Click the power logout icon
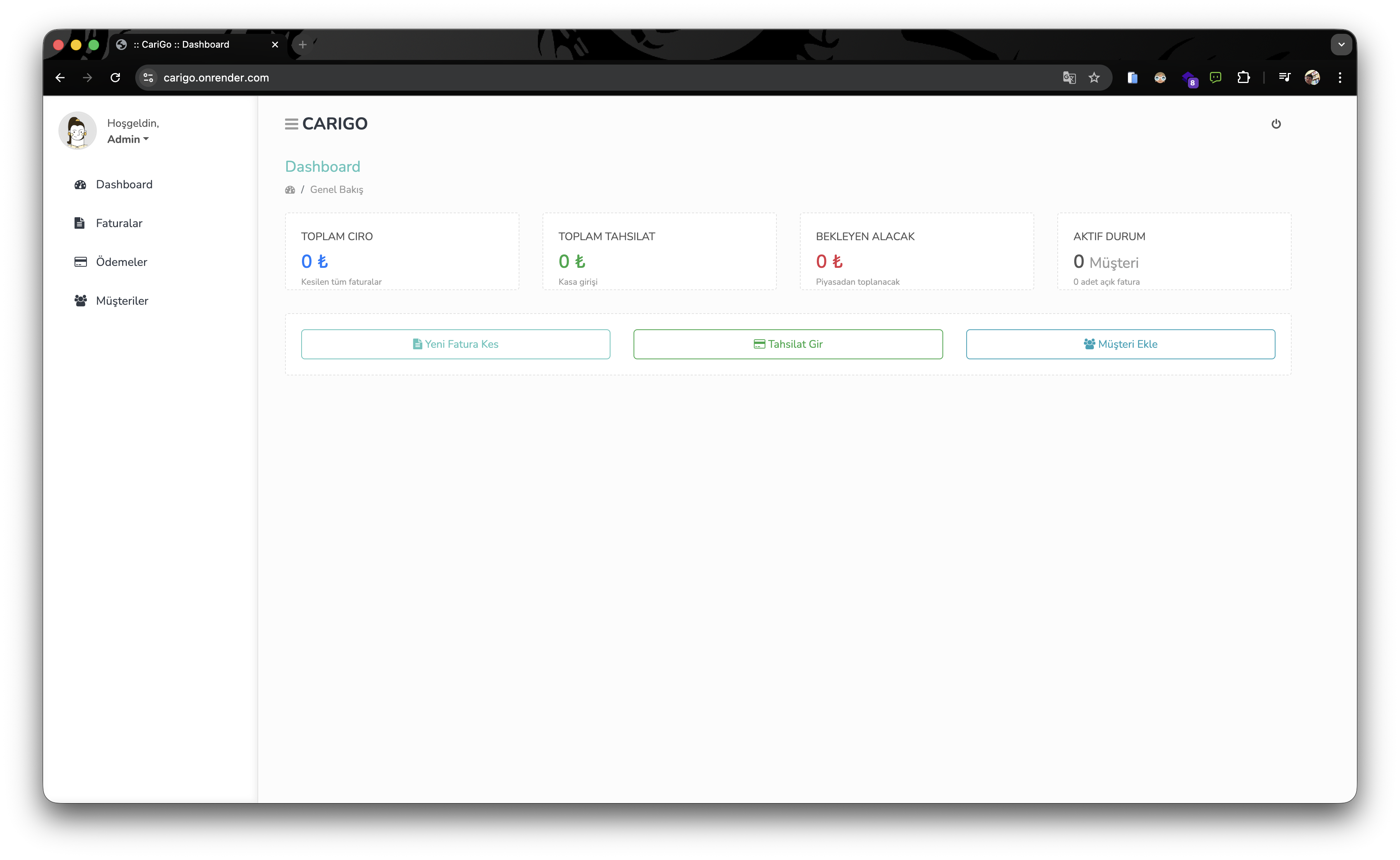1400x860 pixels. coord(1276,124)
